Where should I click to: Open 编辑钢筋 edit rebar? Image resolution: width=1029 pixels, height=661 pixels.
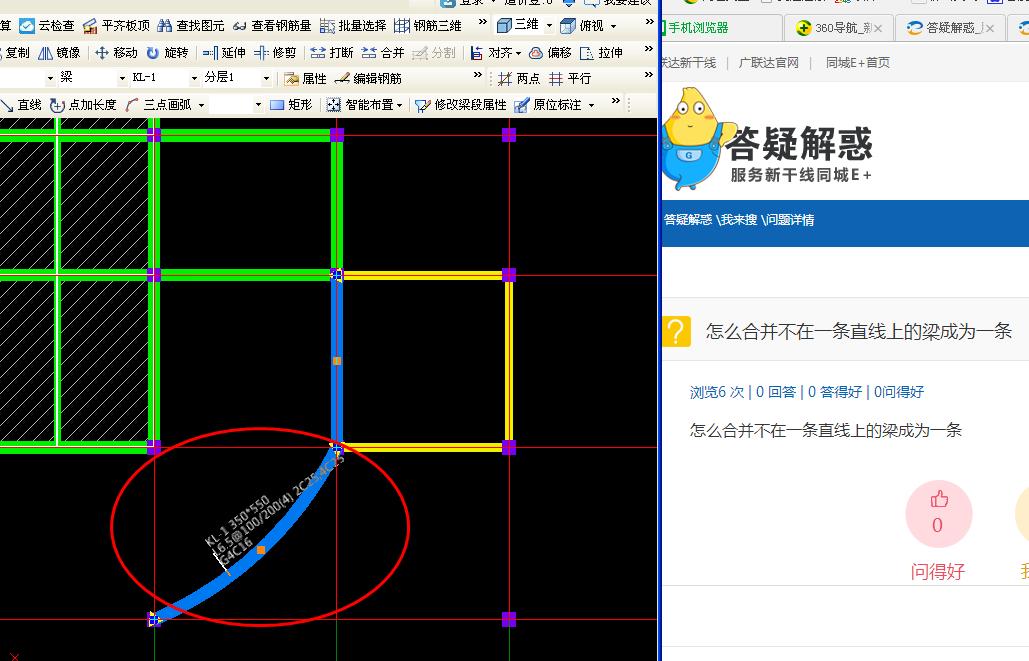(368, 79)
